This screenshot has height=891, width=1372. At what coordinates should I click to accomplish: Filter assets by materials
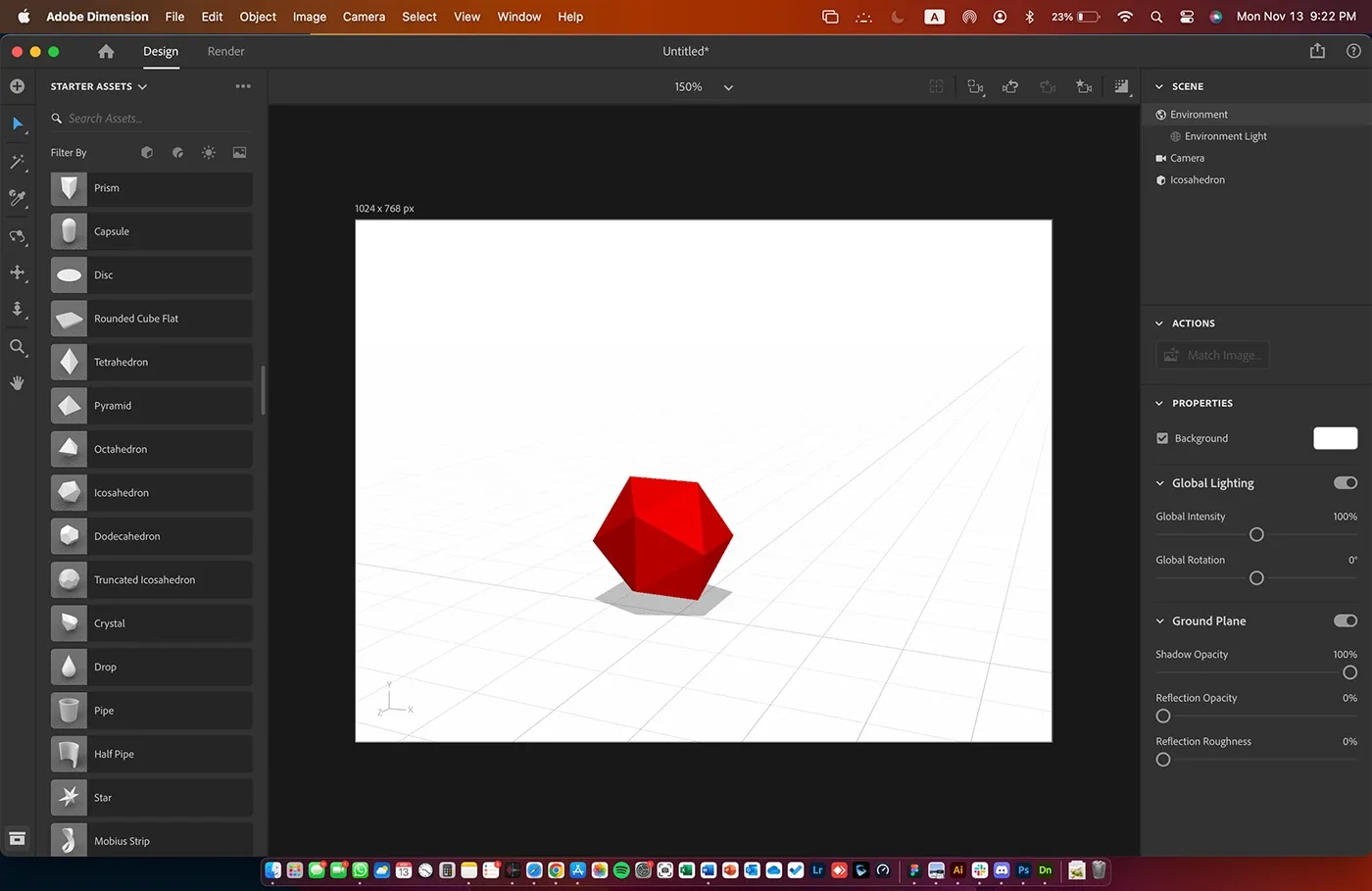[177, 153]
